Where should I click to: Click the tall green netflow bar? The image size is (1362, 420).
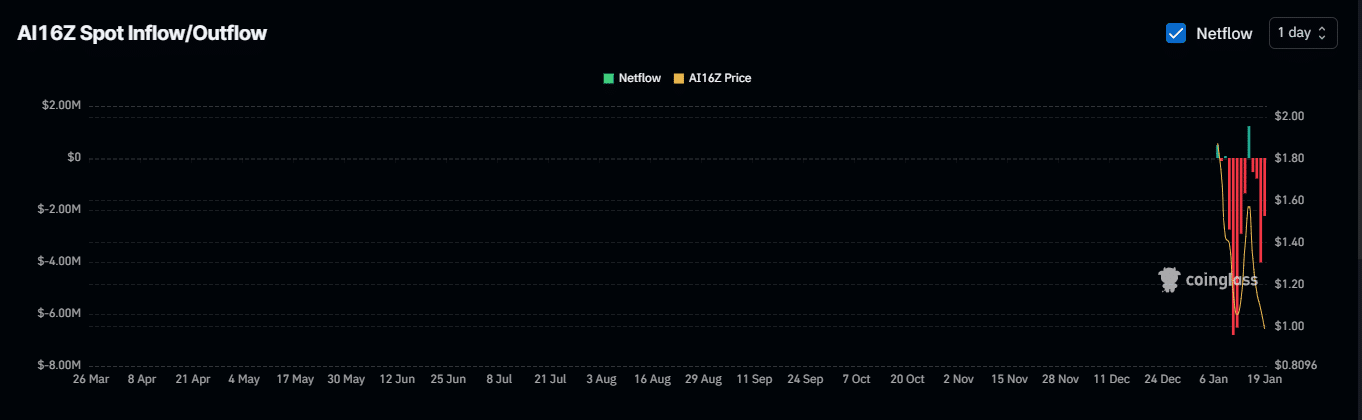click(1249, 142)
